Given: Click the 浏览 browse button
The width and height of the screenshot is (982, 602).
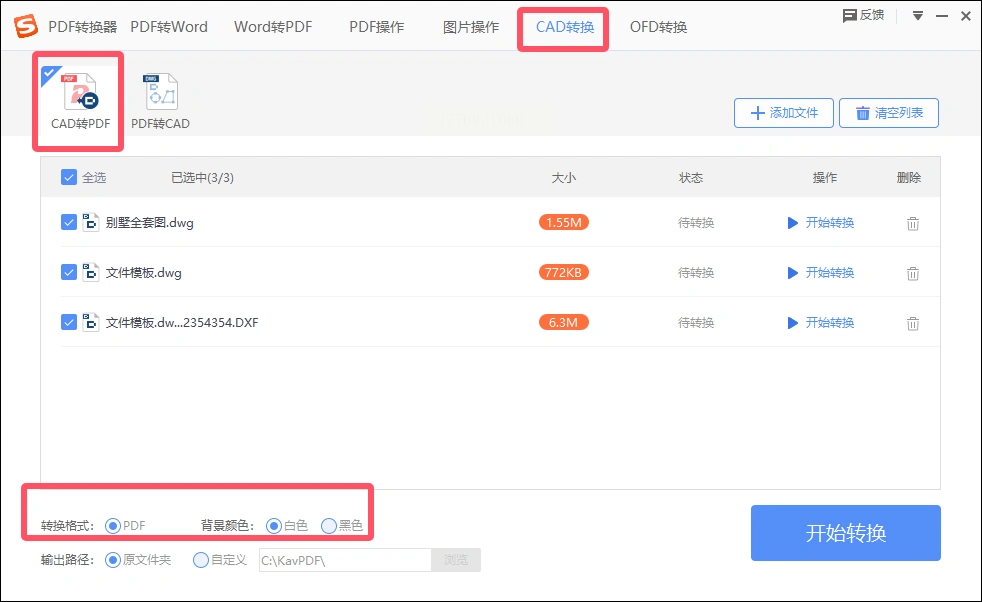Looking at the screenshot, I should click(x=456, y=559).
